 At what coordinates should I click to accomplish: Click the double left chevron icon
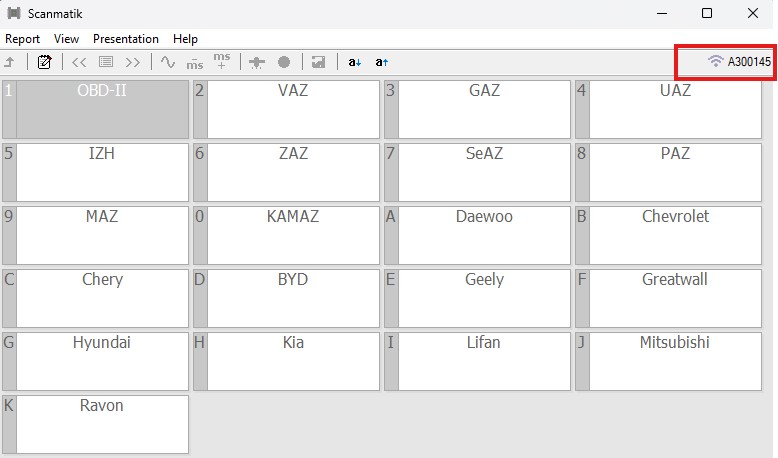[x=79, y=62]
